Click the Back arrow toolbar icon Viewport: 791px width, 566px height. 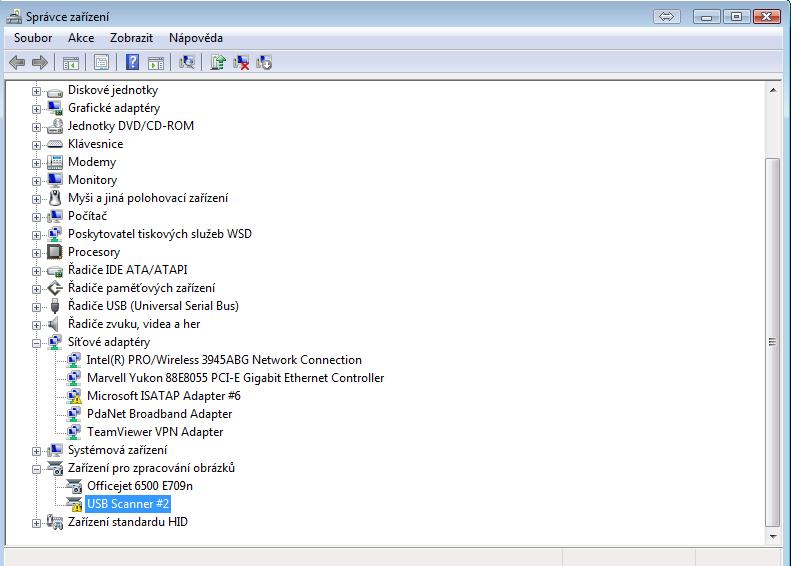pos(17,63)
